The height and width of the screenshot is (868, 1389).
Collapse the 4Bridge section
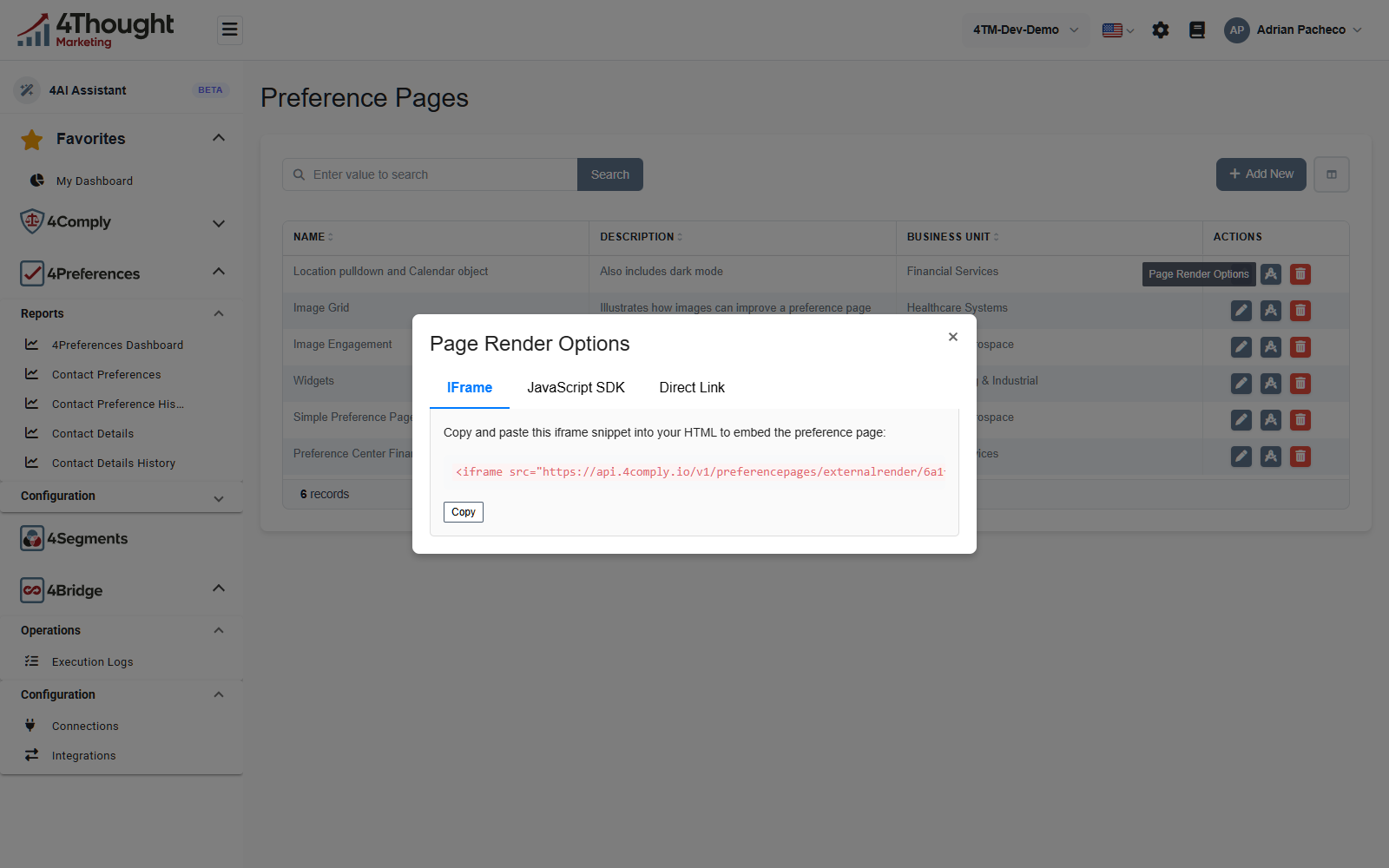pyautogui.click(x=219, y=589)
